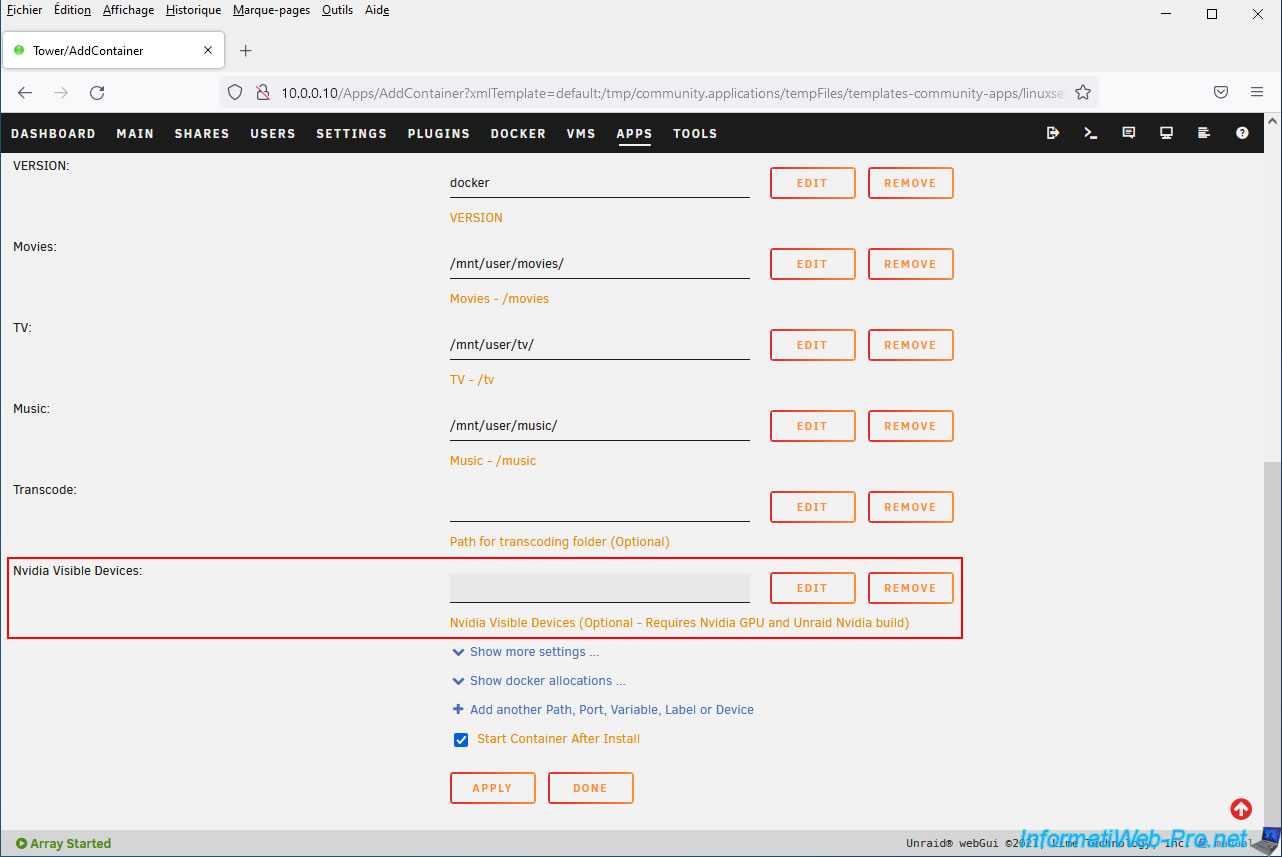Open the terminal icon in header
This screenshot has width=1282, height=857.
pyautogui.click(x=1091, y=133)
